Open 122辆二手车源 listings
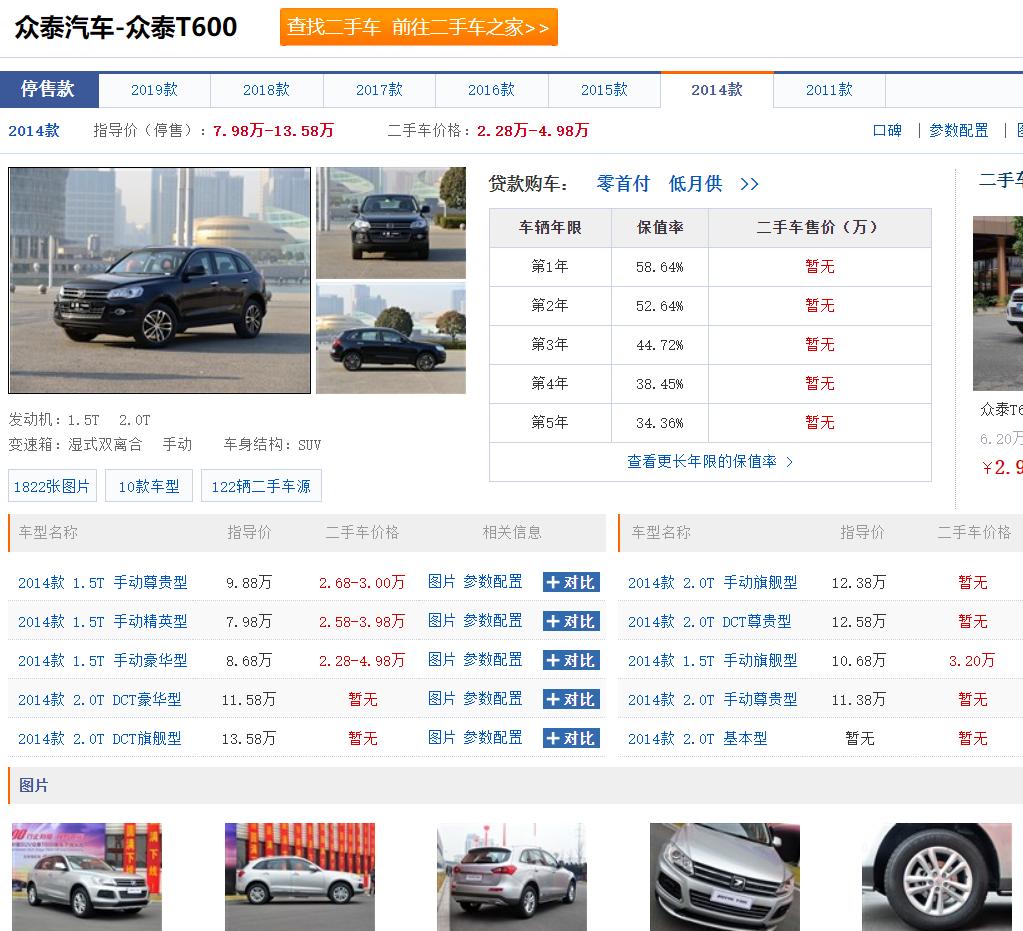The width and height of the screenshot is (1023, 931). click(261, 485)
